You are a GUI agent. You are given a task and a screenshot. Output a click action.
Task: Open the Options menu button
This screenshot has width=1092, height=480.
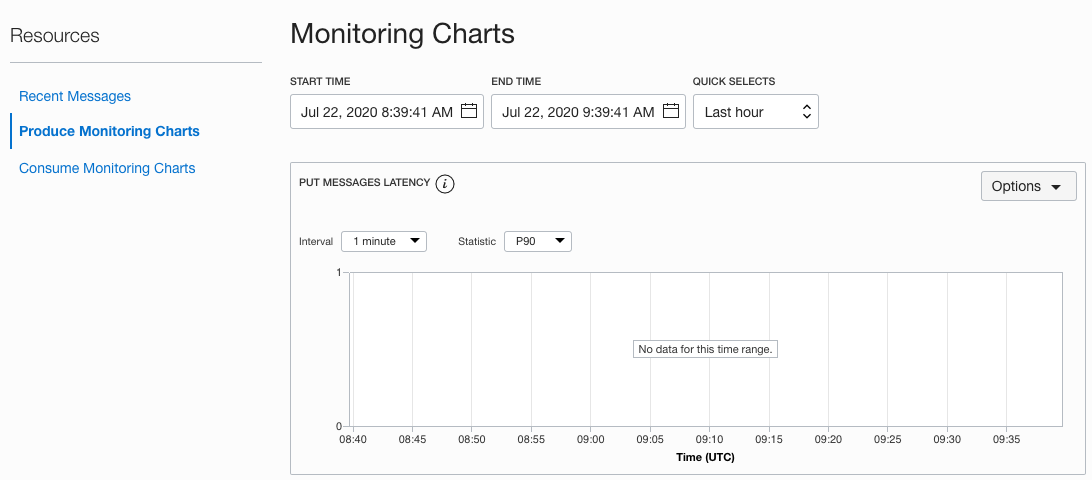pos(1028,186)
